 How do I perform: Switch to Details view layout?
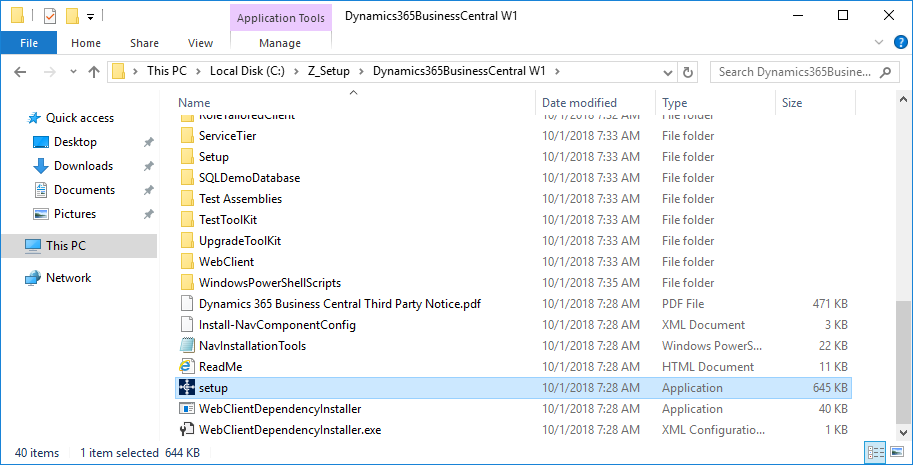point(875,452)
